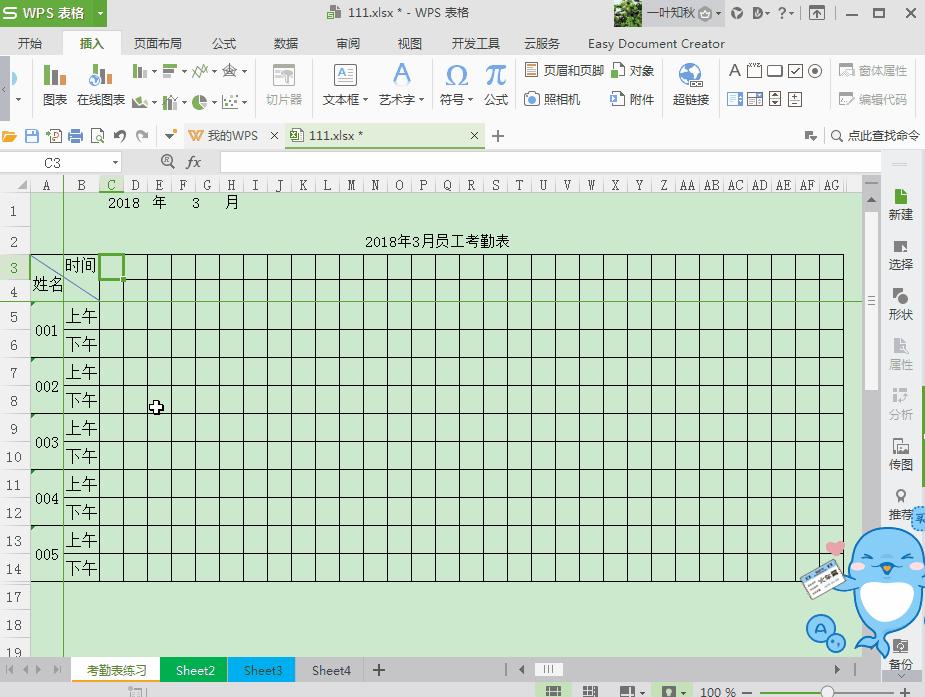The height and width of the screenshot is (697, 925).
Task: Click the fx insert function icon
Action: [194, 162]
